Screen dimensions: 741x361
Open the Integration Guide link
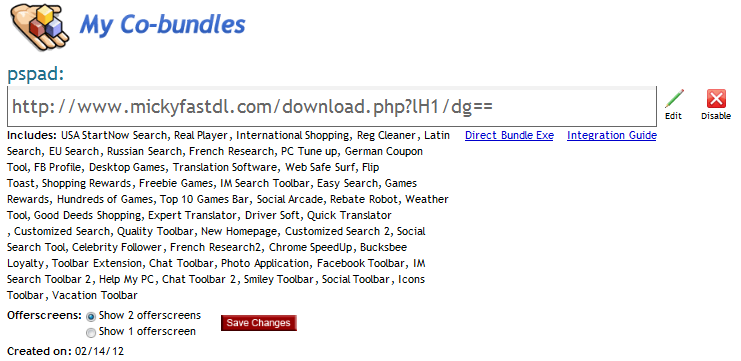tap(612, 135)
